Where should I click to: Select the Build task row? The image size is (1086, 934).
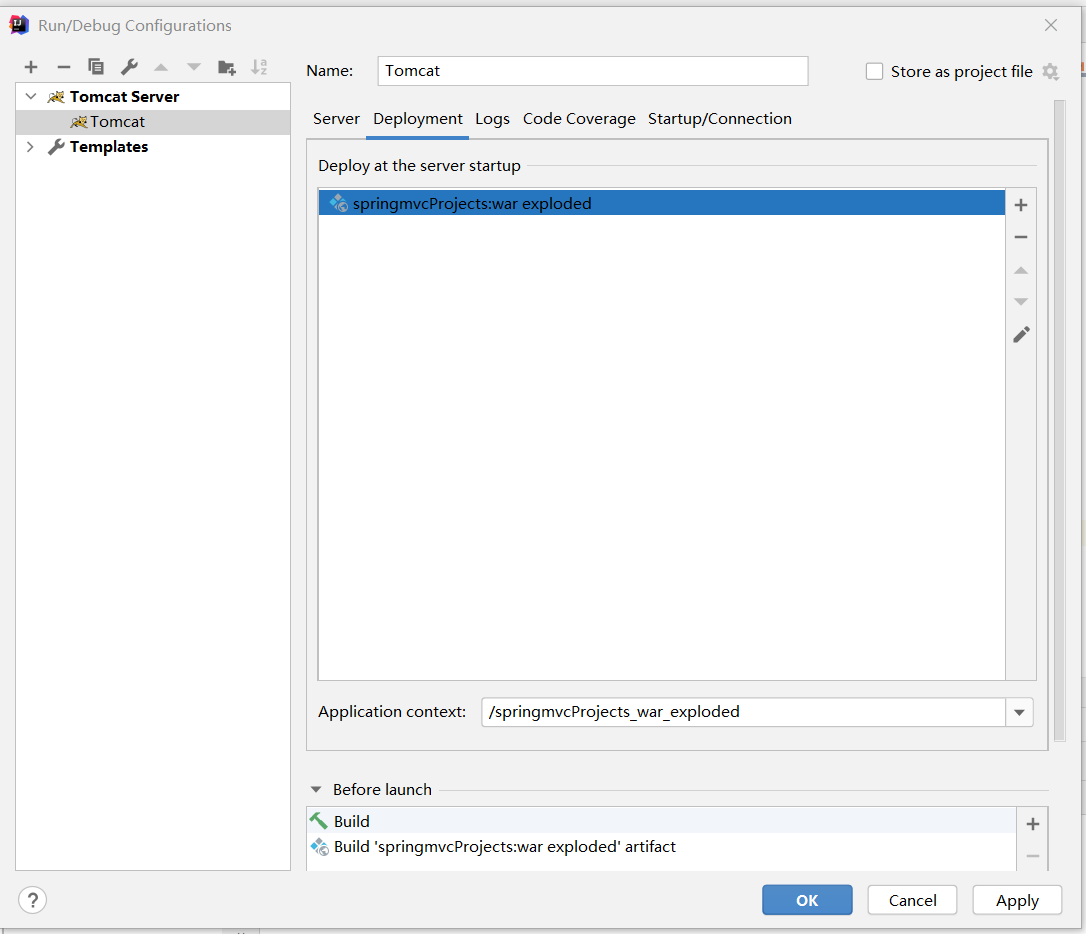pyautogui.click(x=661, y=821)
